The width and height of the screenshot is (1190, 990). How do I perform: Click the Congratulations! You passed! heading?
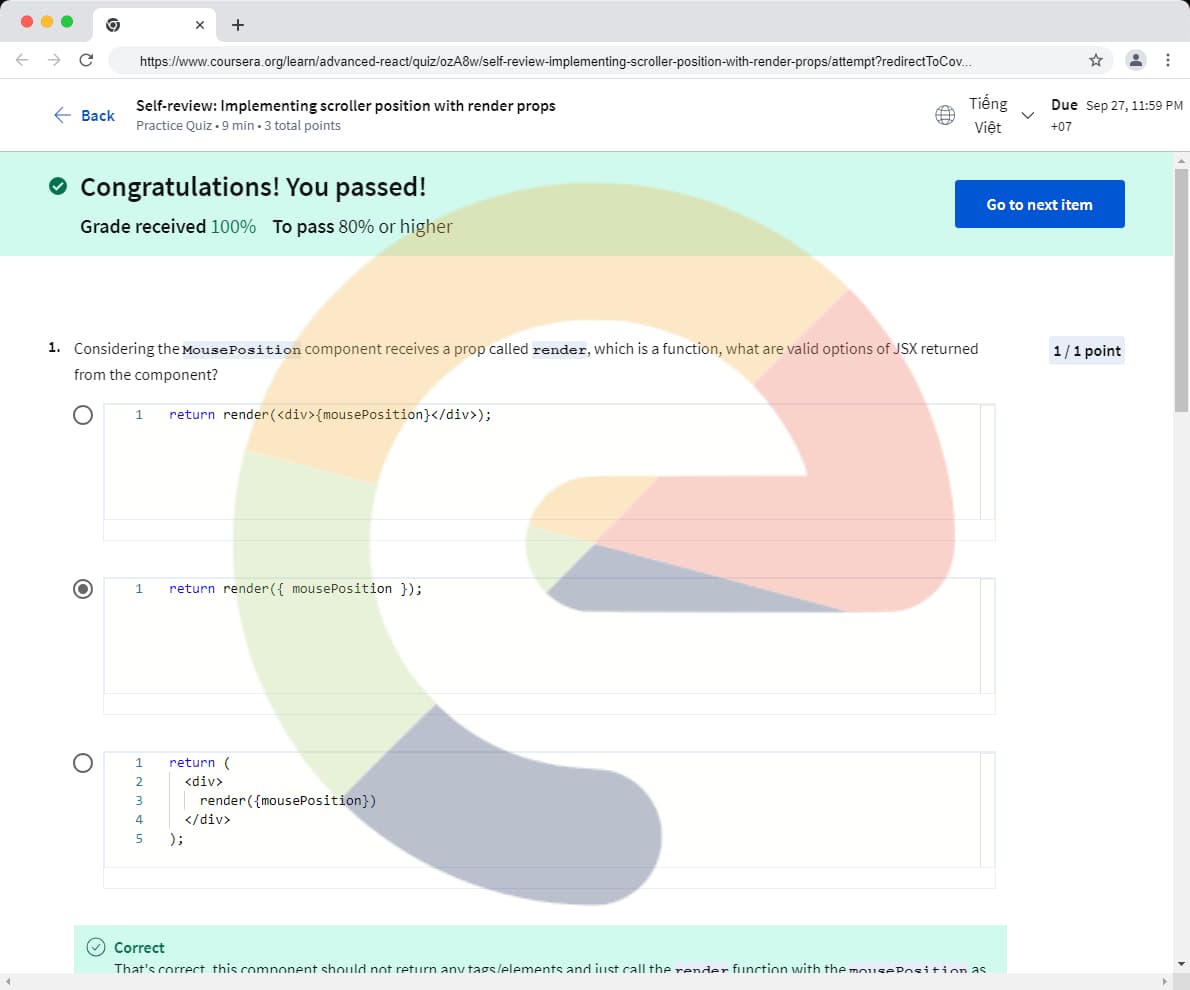(253, 187)
